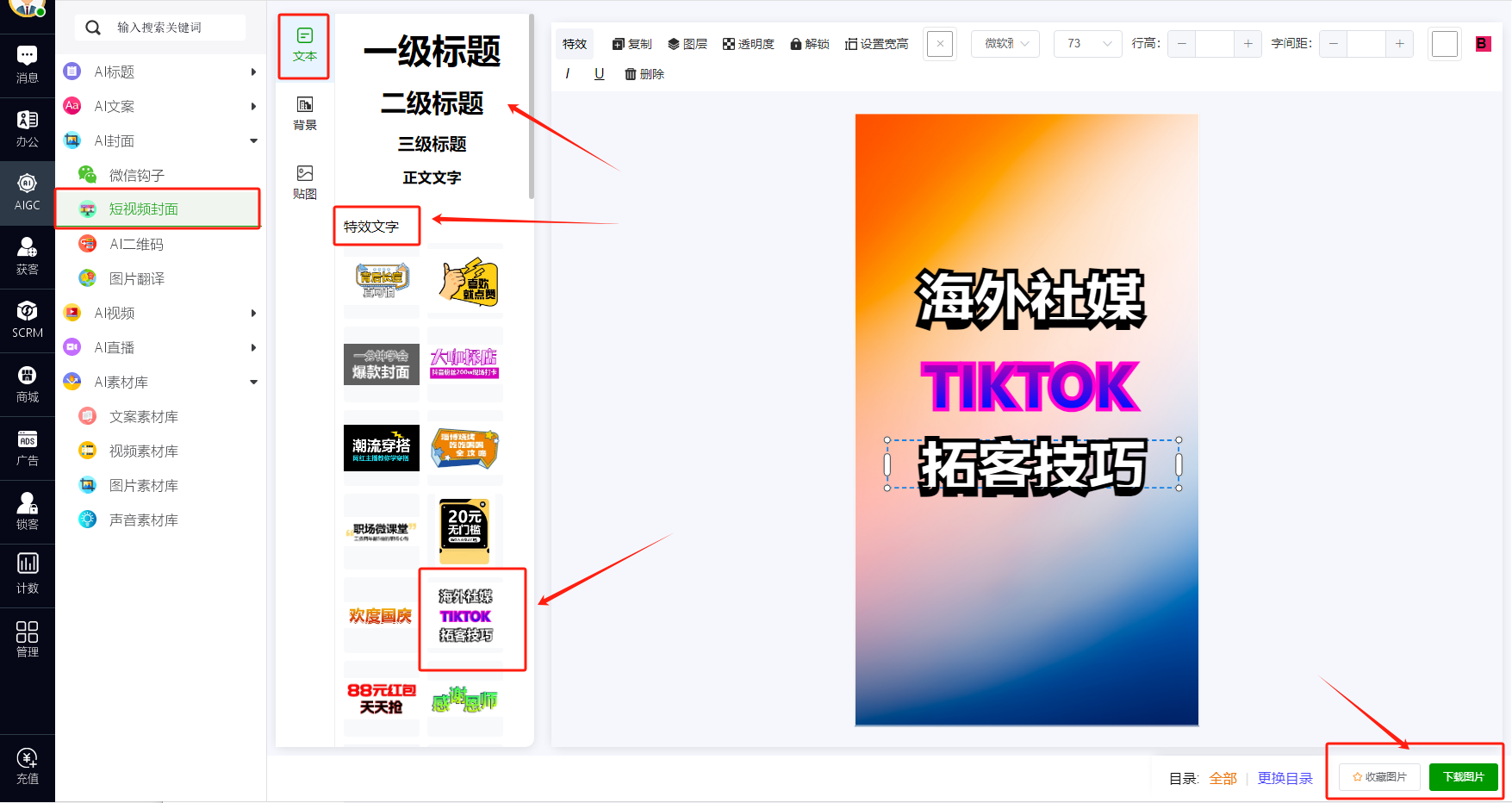The height and width of the screenshot is (803, 1512).
Task: Open the white text color swatch
Action: [x=1445, y=44]
